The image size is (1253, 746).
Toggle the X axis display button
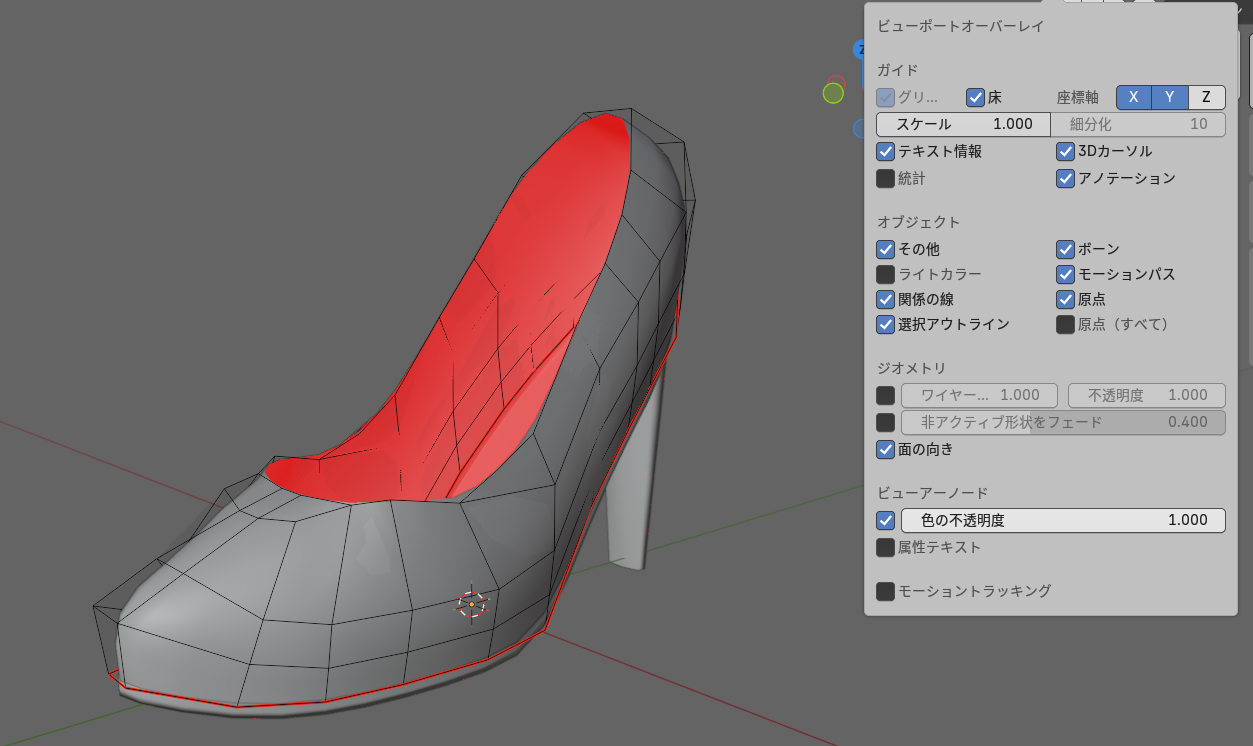pyautogui.click(x=1133, y=97)
